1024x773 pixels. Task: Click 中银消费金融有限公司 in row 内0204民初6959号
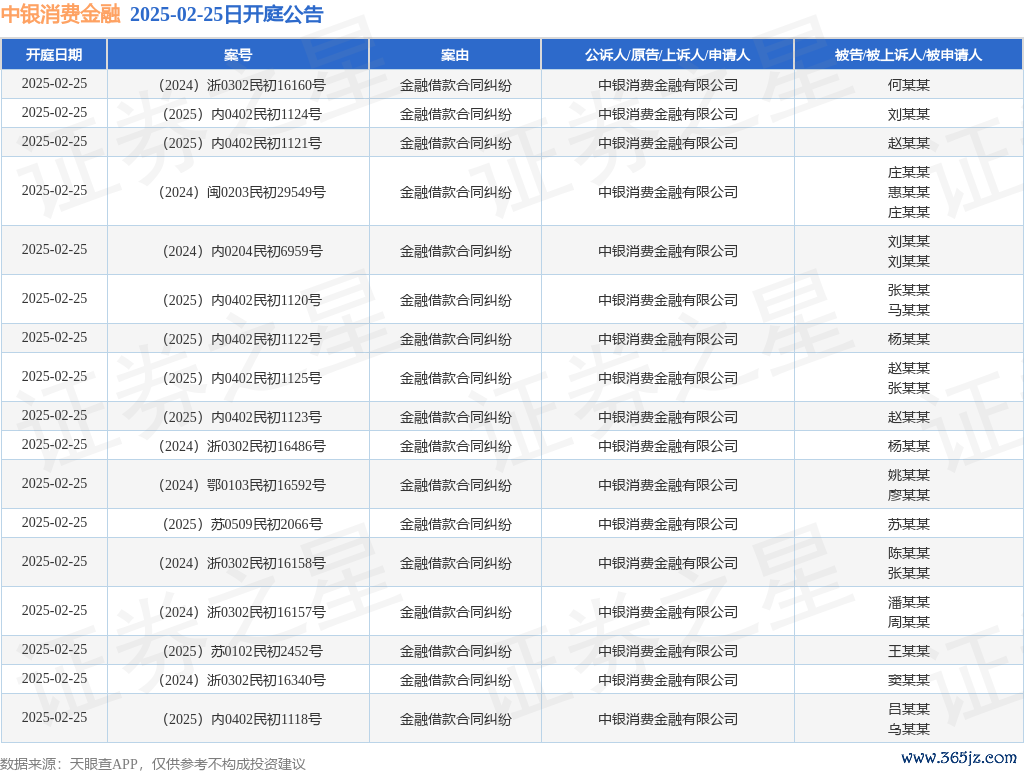[x=667, y=251]
